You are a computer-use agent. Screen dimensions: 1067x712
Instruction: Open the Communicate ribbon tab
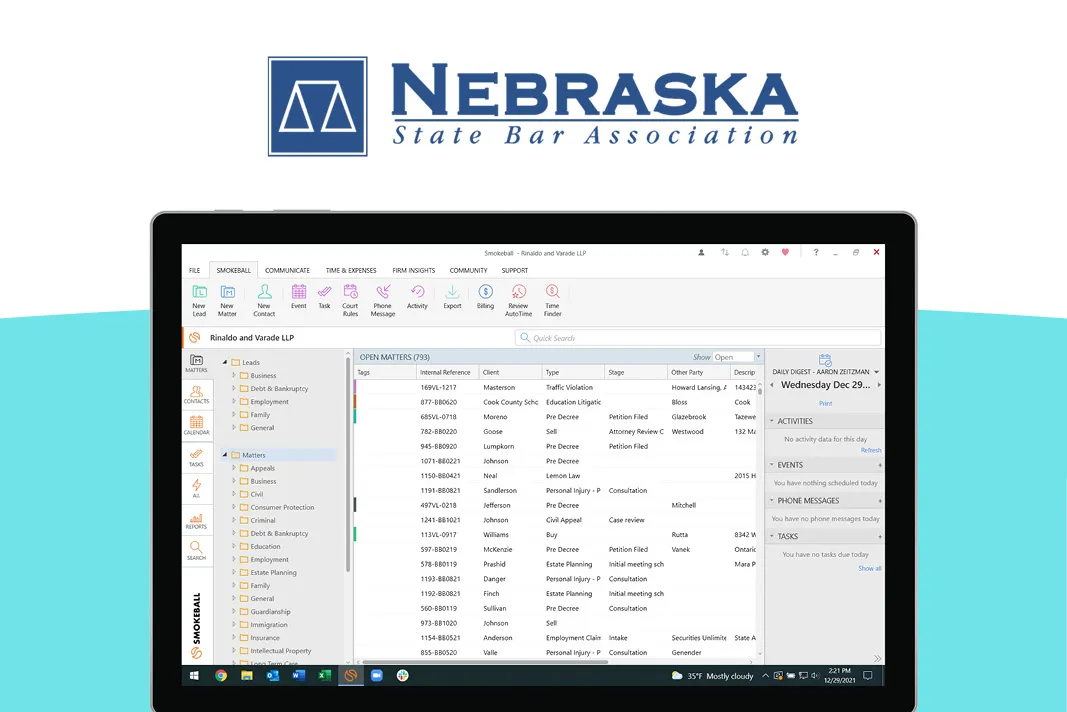tap(287, 270)
